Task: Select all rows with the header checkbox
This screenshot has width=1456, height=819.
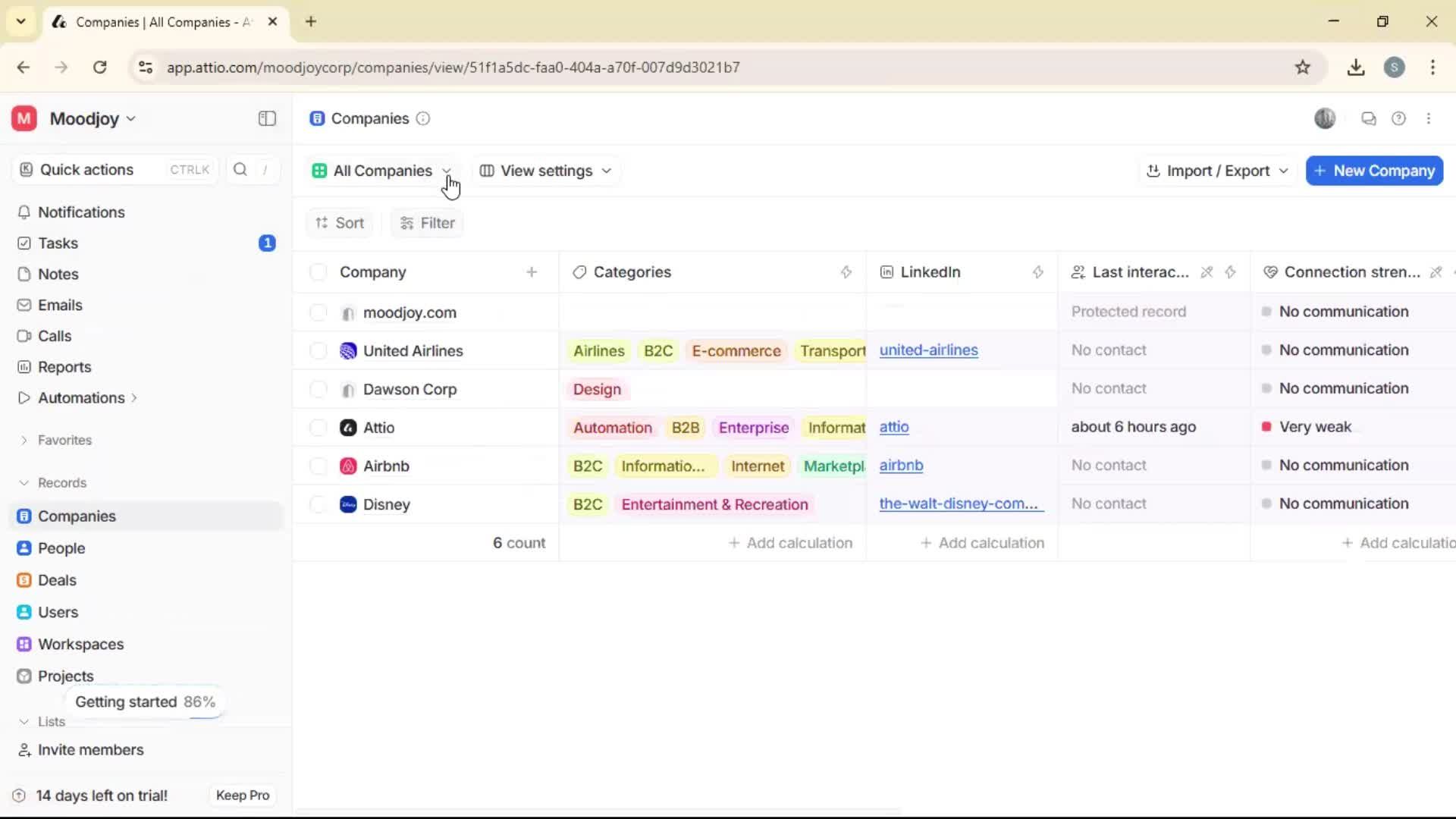Action: (318, 271)
